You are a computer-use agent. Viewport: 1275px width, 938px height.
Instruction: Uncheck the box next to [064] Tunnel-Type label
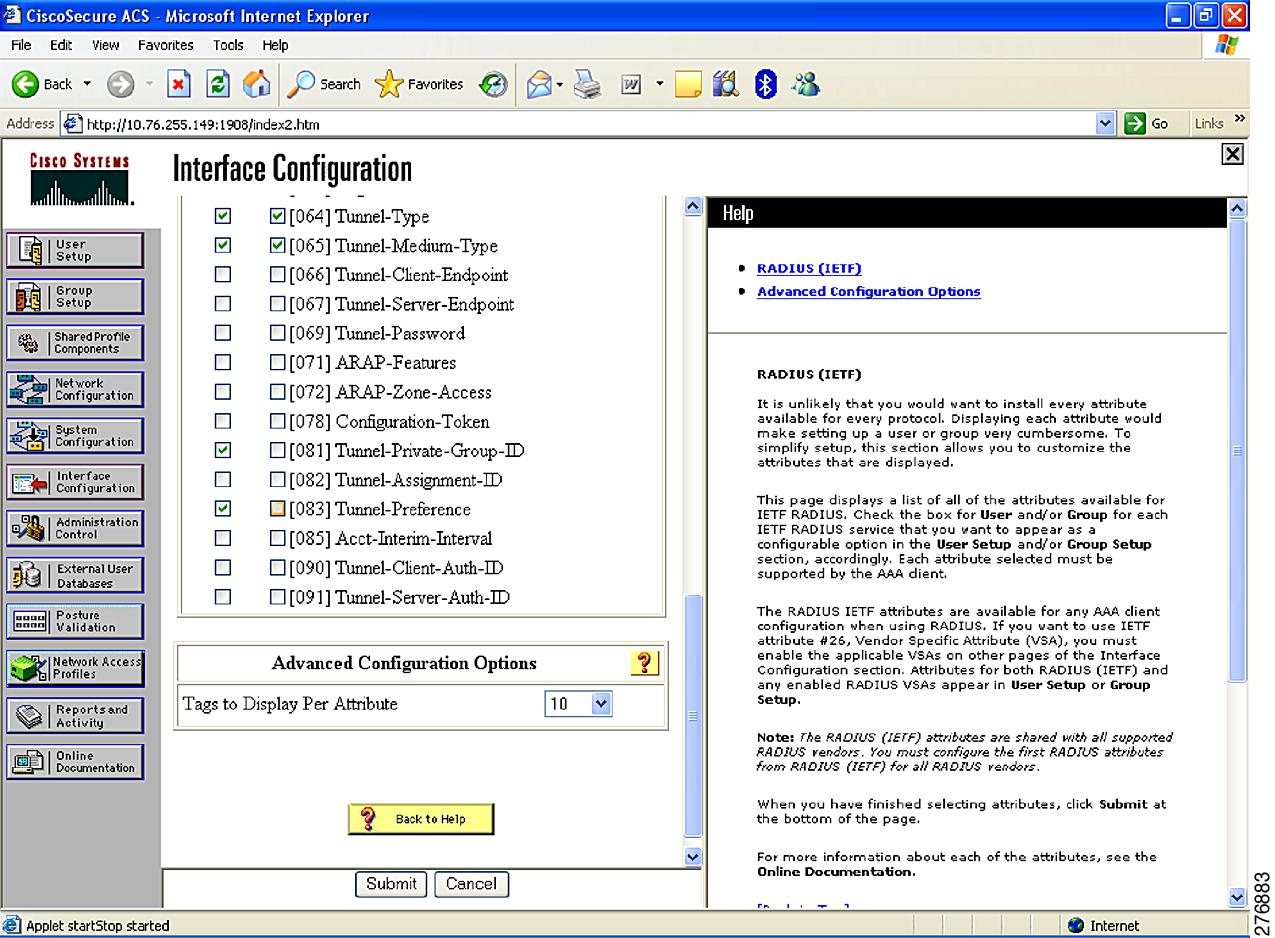(x=278, y=216)
